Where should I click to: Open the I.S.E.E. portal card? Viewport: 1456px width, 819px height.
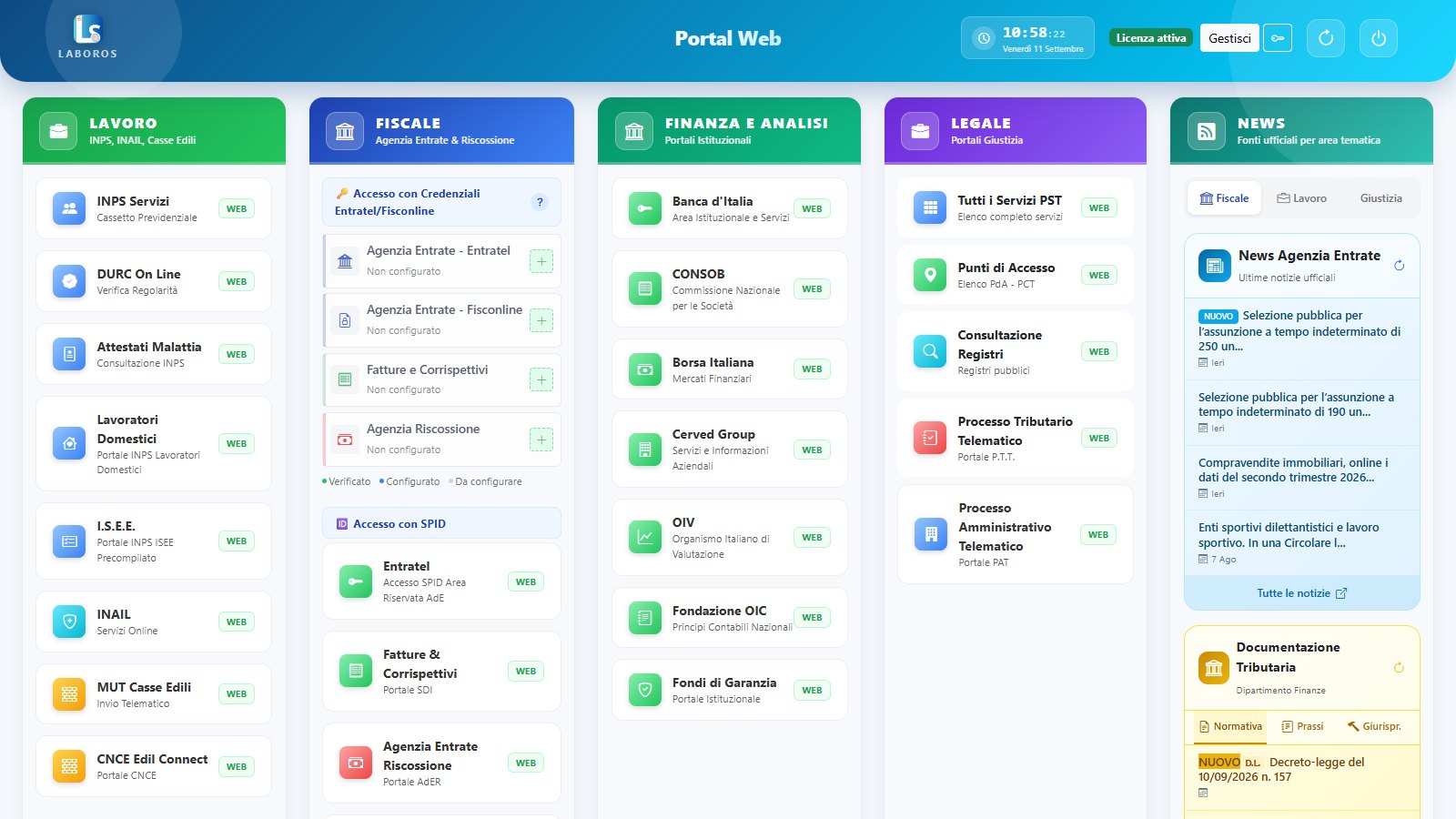(154, 541)
